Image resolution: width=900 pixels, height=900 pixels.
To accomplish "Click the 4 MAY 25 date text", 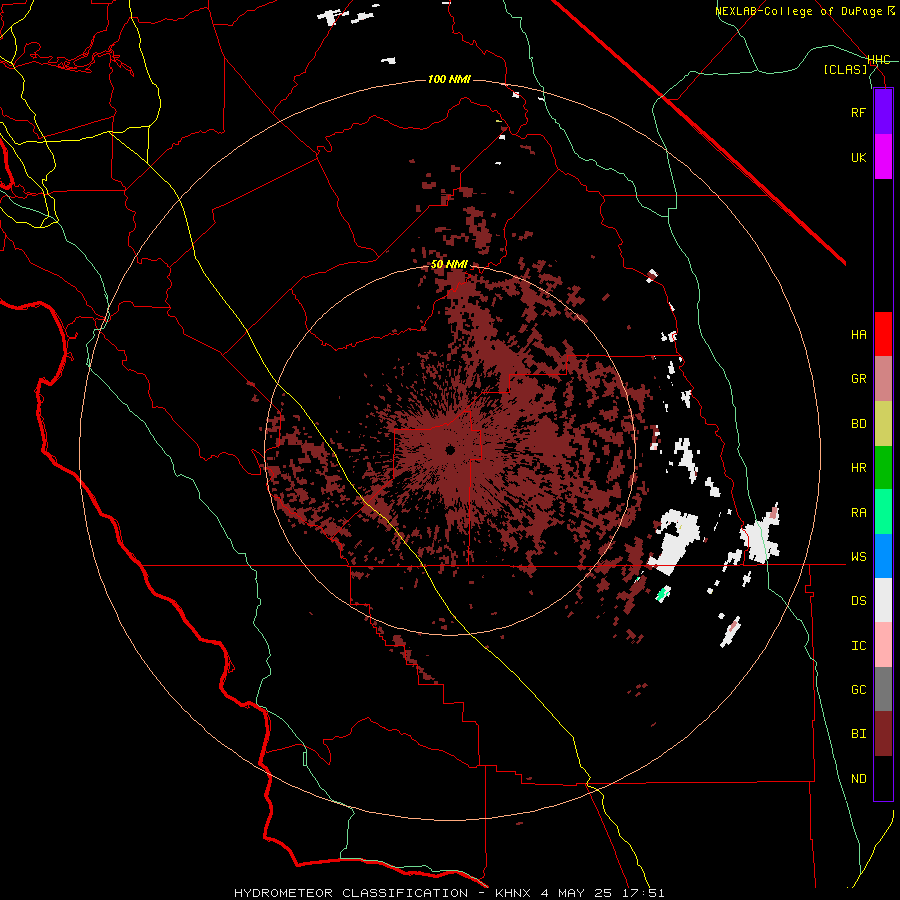I will 576,893.
